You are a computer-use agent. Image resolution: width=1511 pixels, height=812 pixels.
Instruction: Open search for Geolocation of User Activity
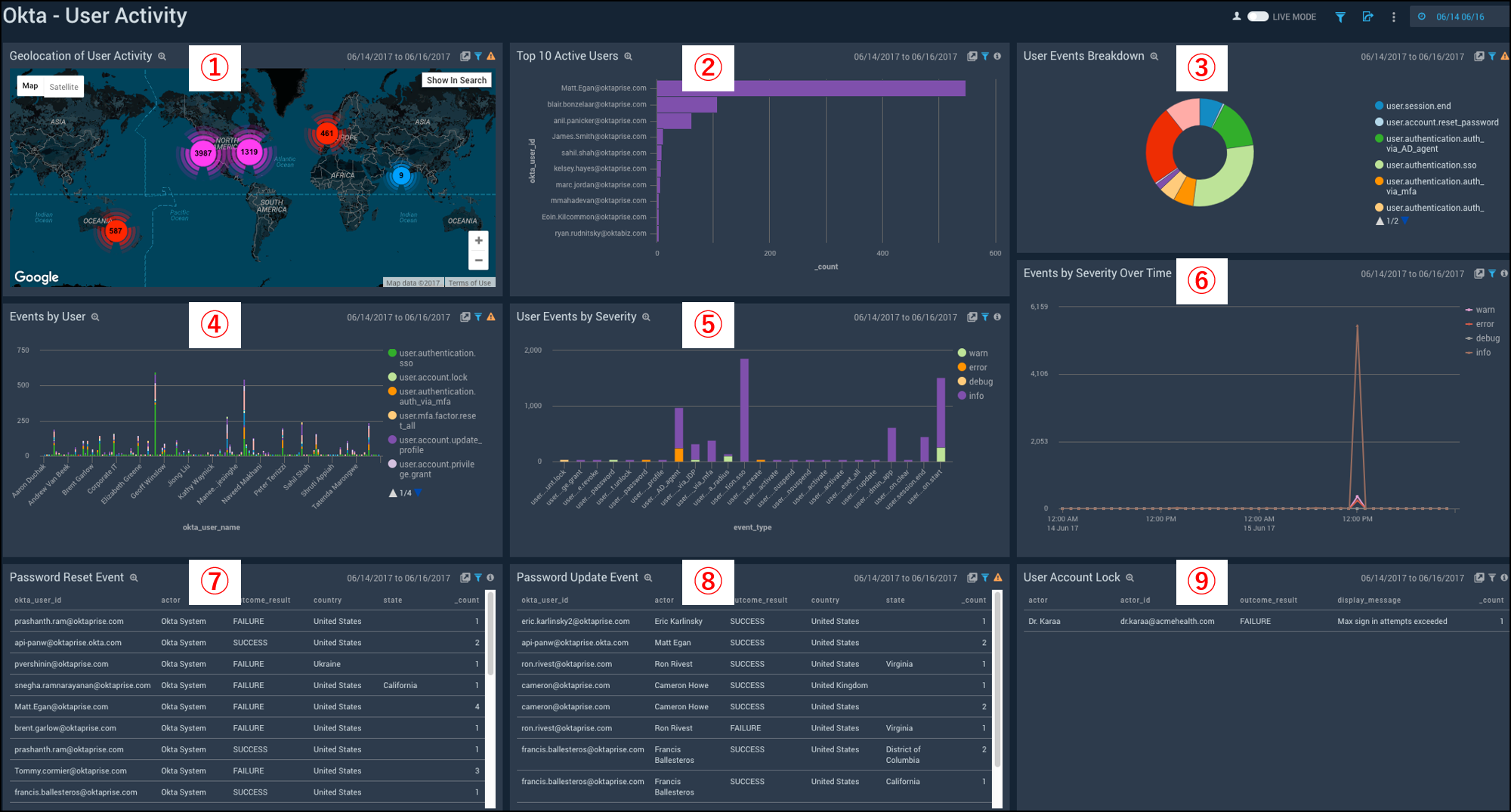(x=162, y=57)
